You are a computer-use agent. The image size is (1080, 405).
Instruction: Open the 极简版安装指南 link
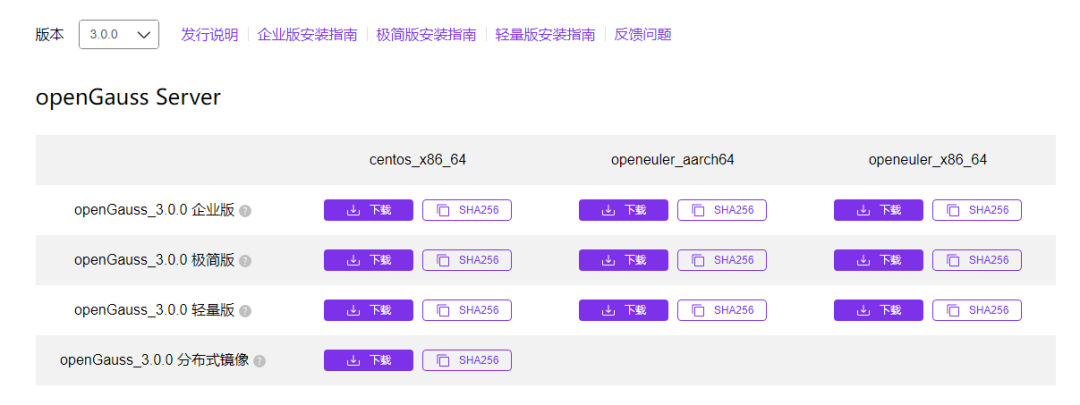(x=426, y=34)
